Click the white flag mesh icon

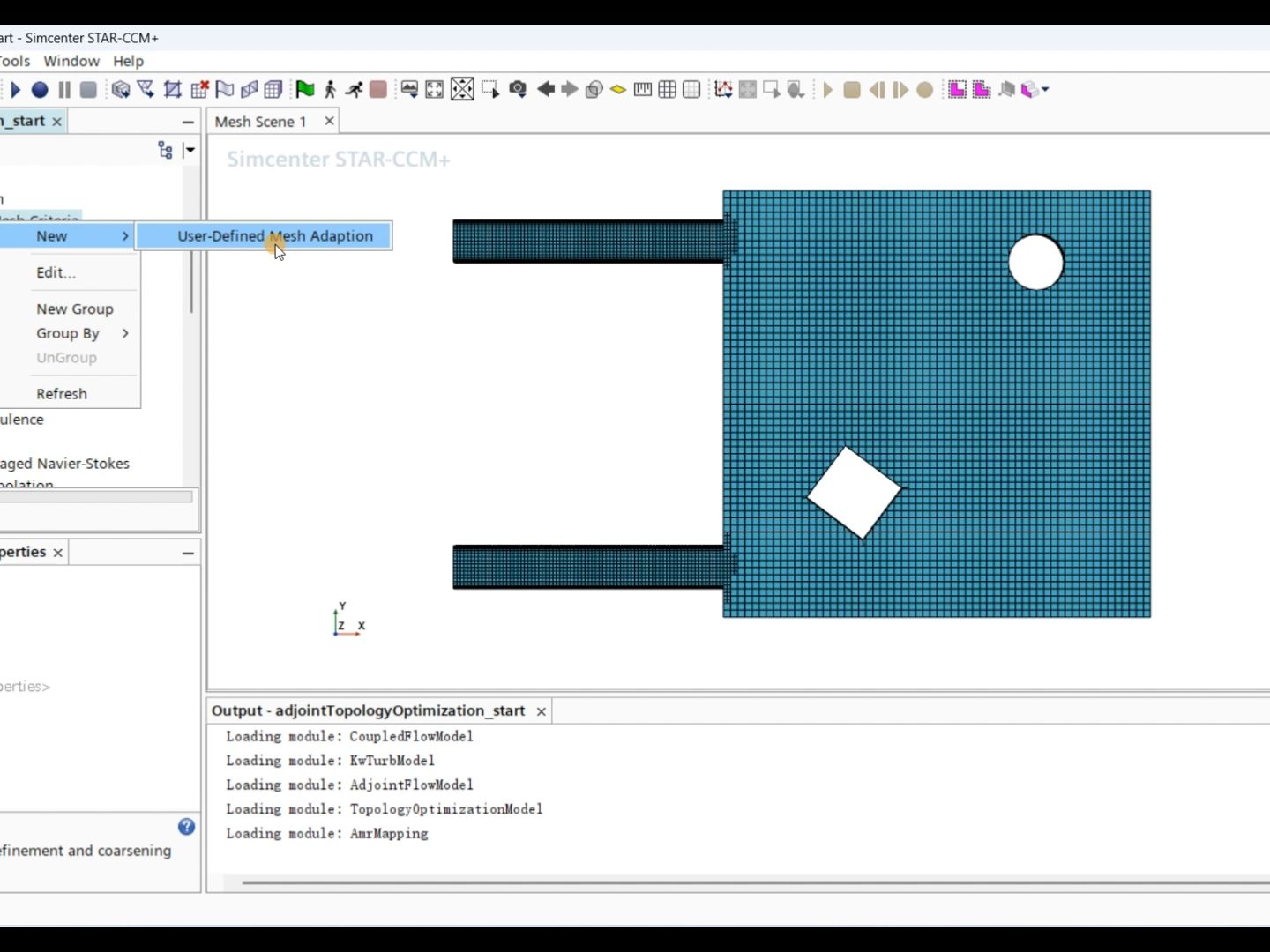[225, 89]
